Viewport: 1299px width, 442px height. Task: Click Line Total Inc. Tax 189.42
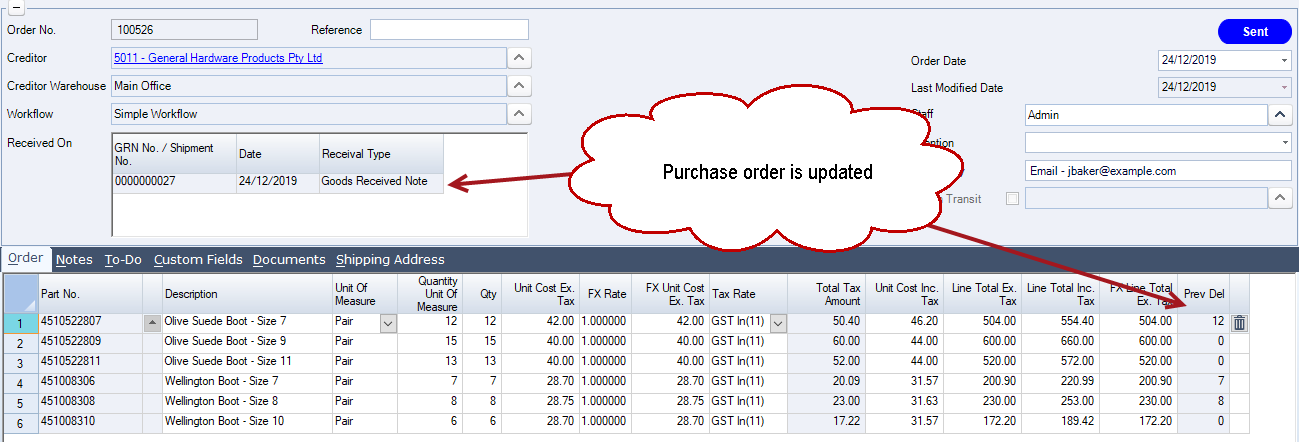(1060, 422)
